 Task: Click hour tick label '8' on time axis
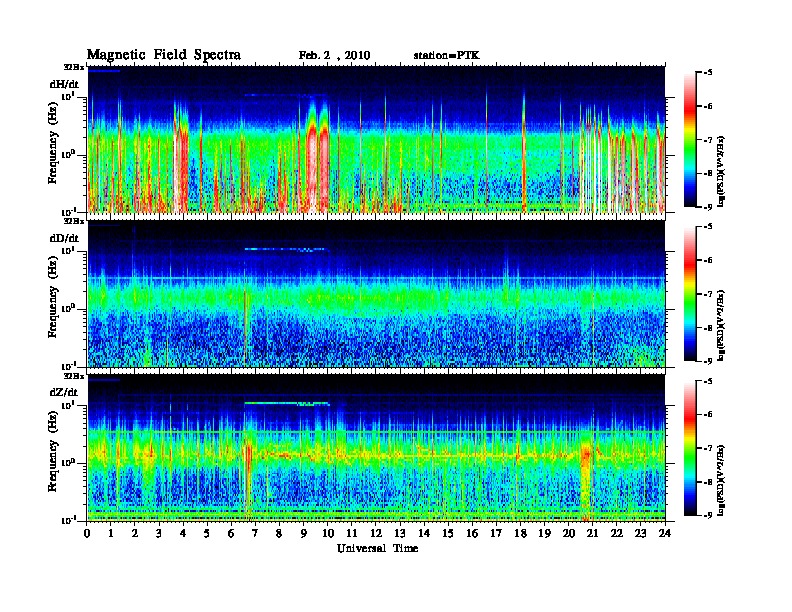tap(279, 533)
